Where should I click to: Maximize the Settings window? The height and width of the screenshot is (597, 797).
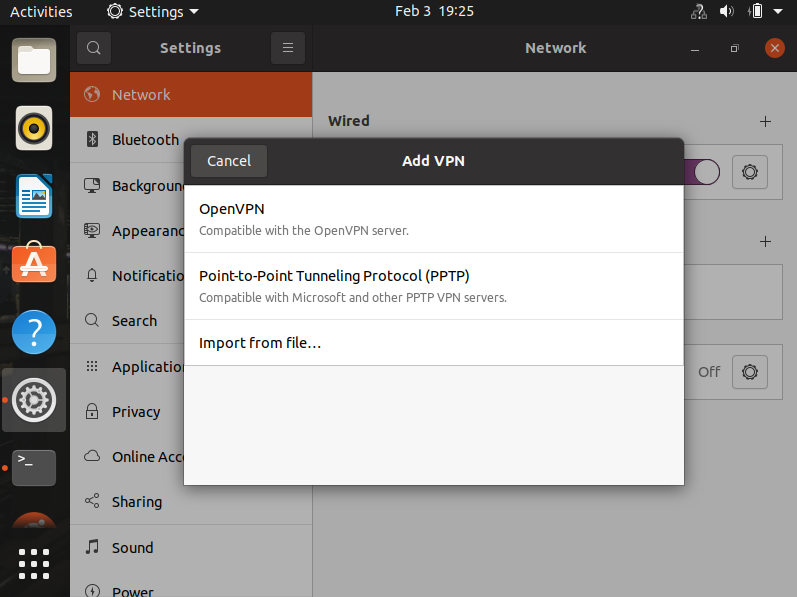tap(734, 48)
